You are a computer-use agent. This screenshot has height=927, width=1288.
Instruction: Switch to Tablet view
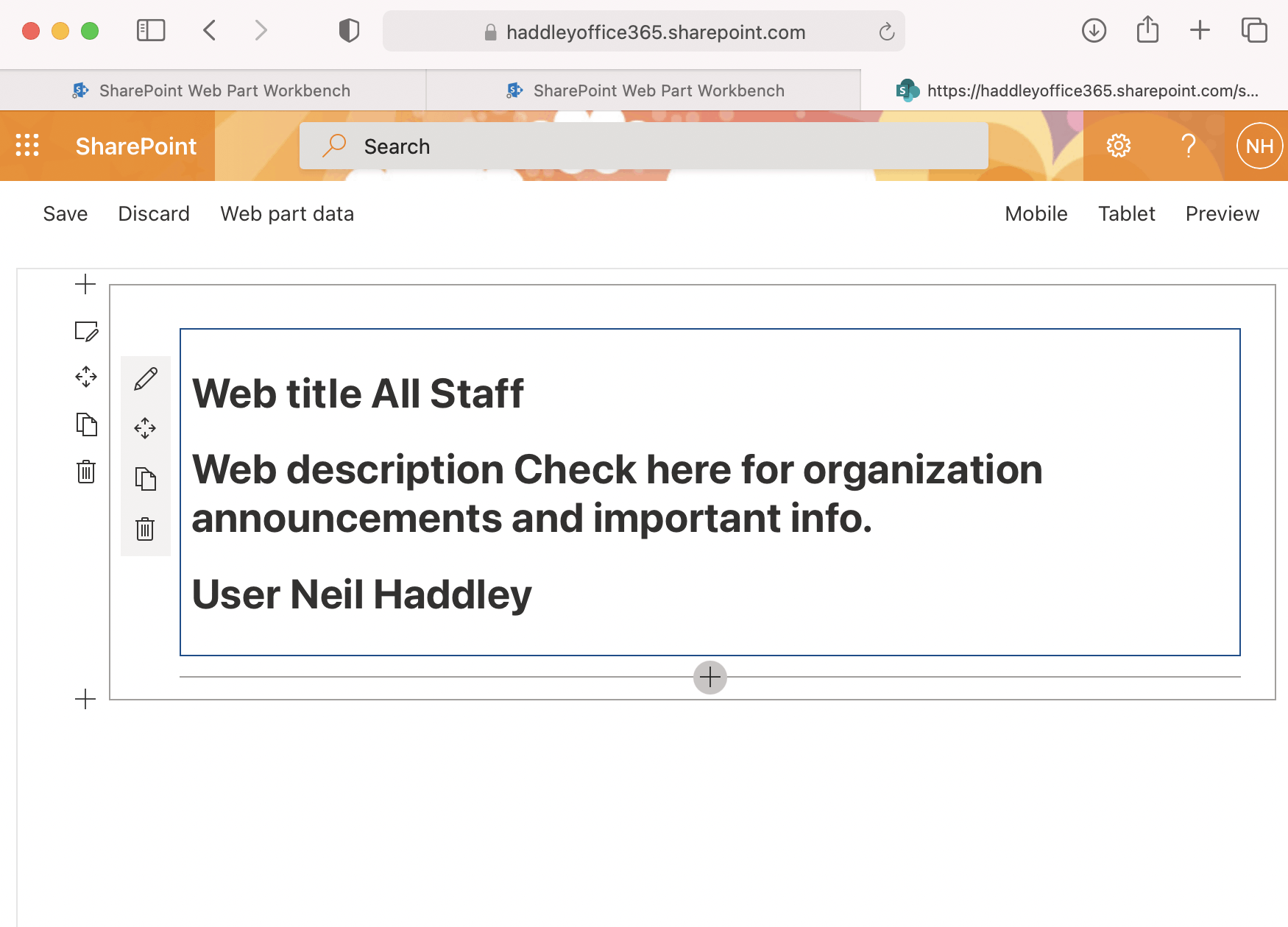[x=1127, y=214]
